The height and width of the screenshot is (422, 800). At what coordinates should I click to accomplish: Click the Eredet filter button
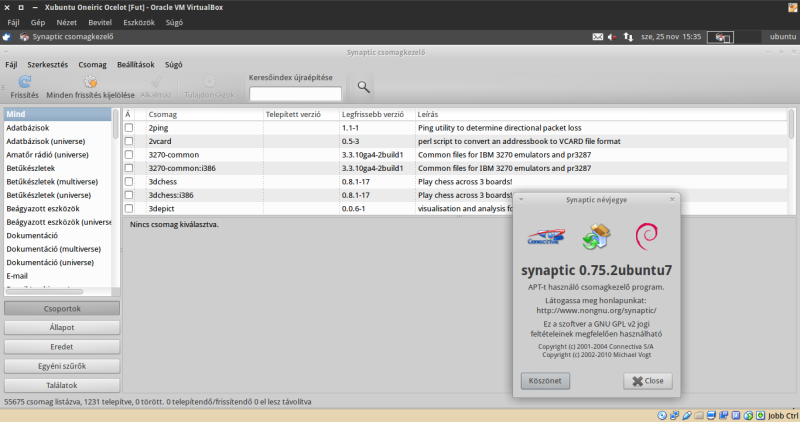(x=62, y=347)
